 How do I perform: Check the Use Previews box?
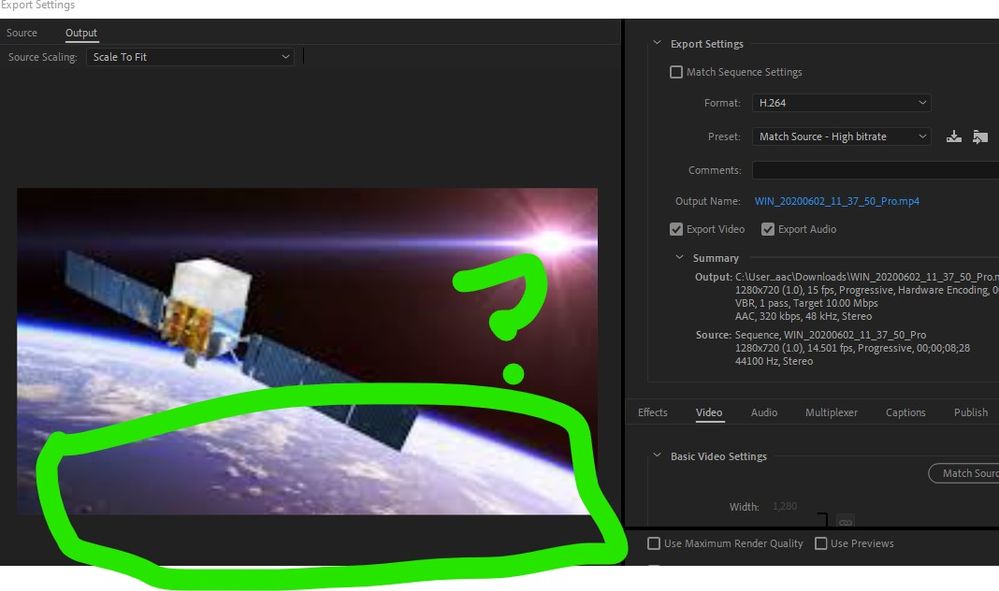tap(821, 543)
